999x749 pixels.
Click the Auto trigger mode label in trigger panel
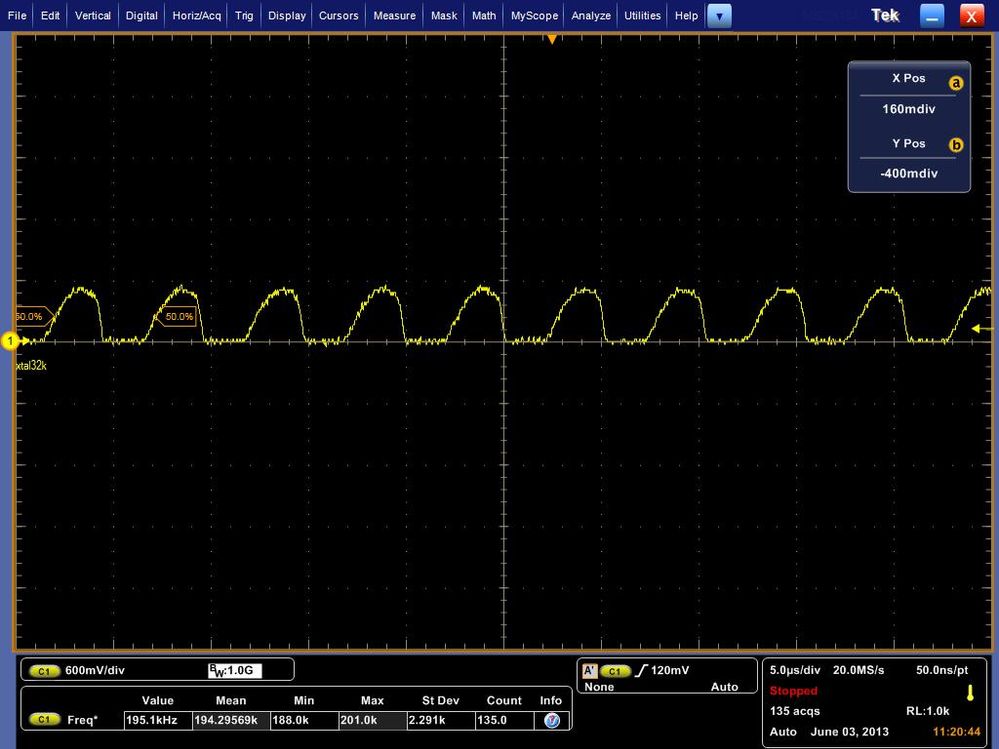click(x=724, y=687)
